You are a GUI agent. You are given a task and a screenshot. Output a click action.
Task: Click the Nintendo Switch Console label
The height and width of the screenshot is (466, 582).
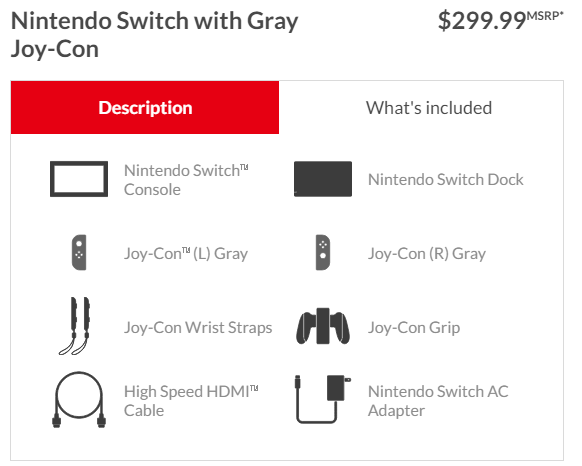coord(186,180)
